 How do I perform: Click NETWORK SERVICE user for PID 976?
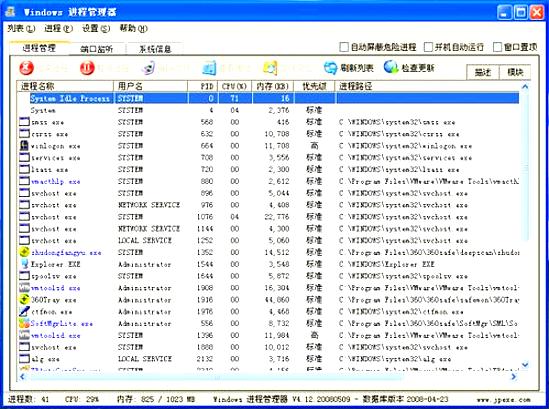pos(149,205)
